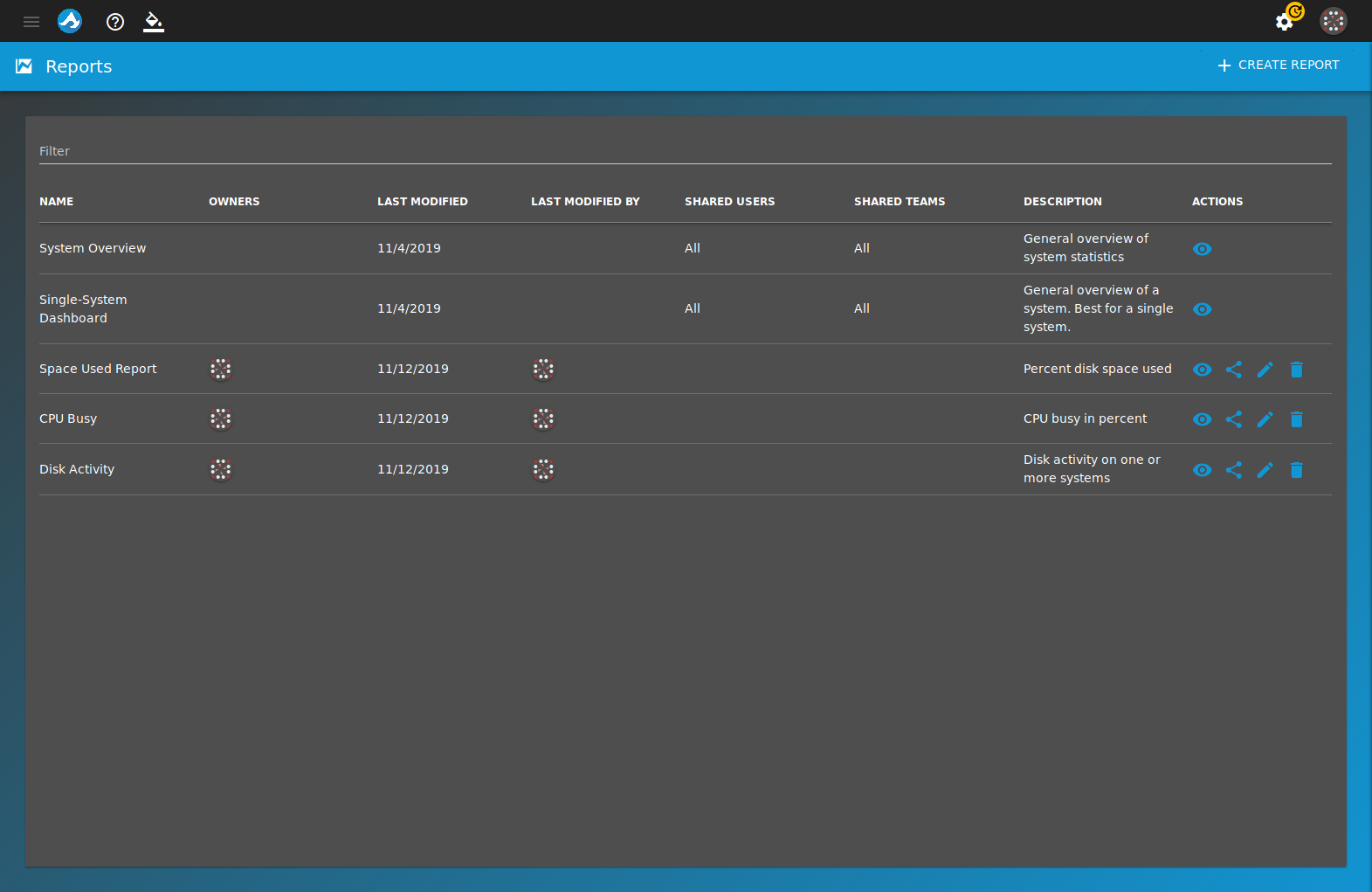This screenshot has height=892, width=1372.
Task: Select the CPU Busy report name
Action: click(x=68, y=418)
